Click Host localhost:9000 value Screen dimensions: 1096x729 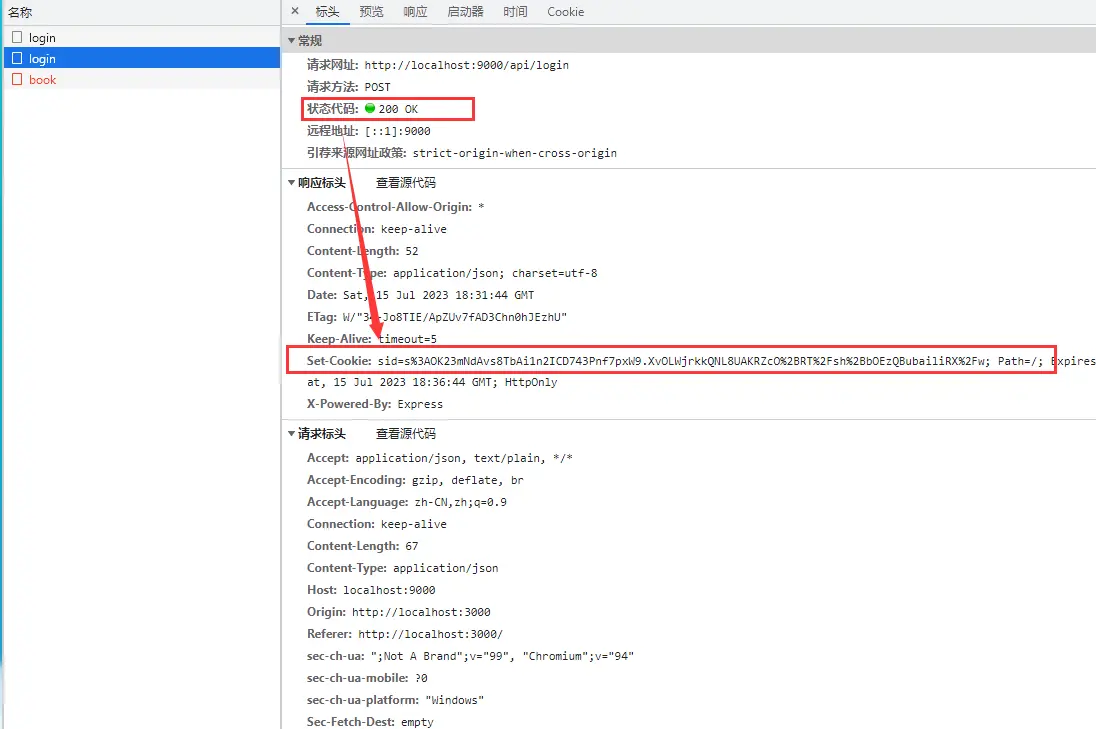click(x=389, y=590)
